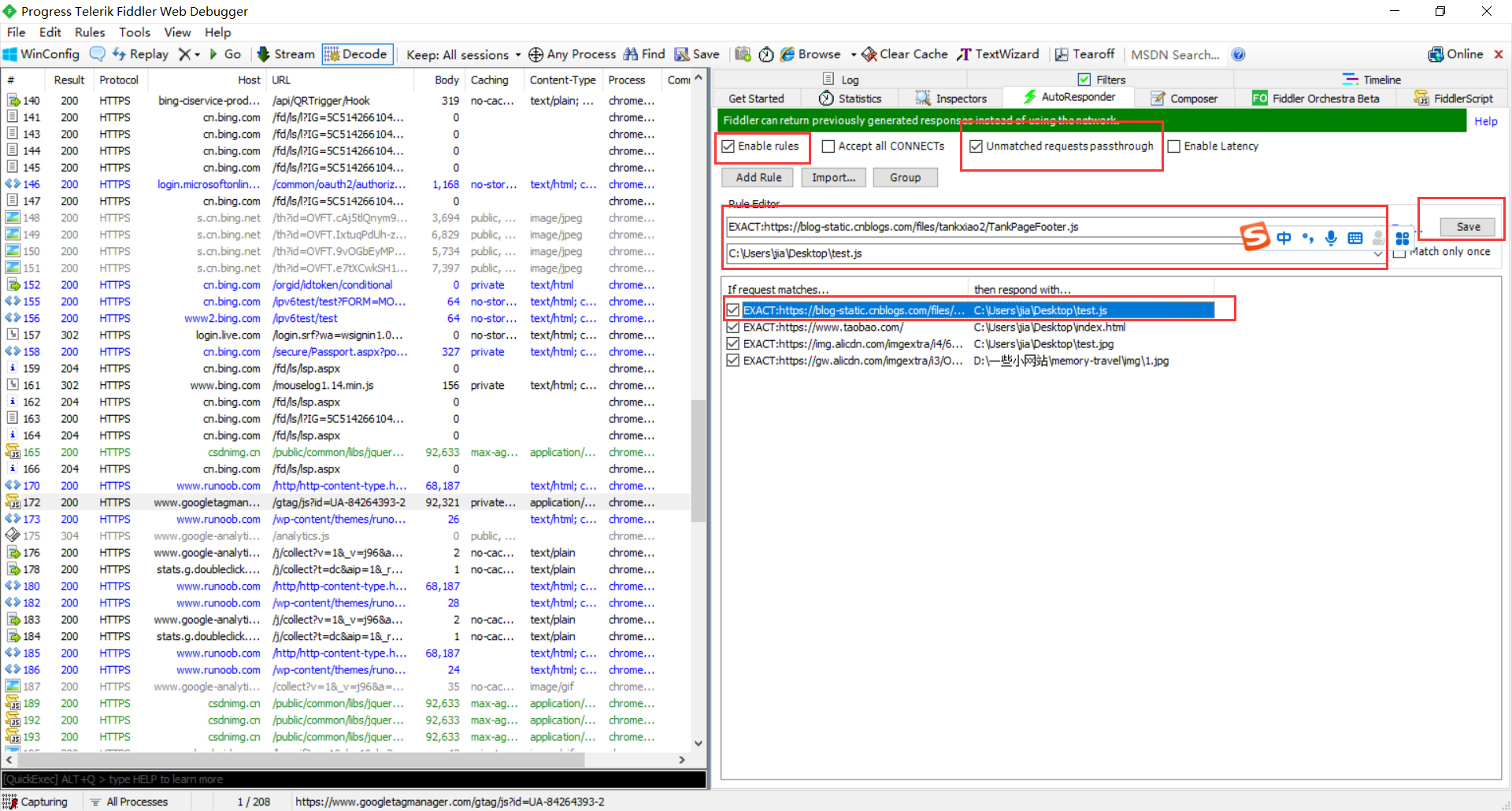Click the Sogou input method S logo

click(1255, 236)
